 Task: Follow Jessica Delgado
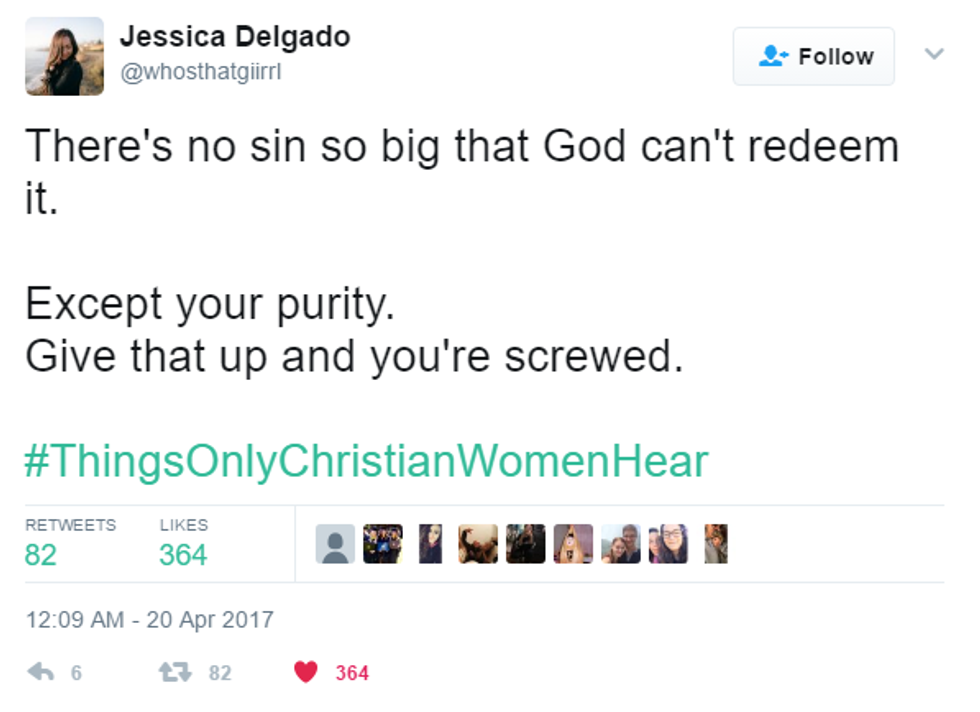click(x=813, y=57)
